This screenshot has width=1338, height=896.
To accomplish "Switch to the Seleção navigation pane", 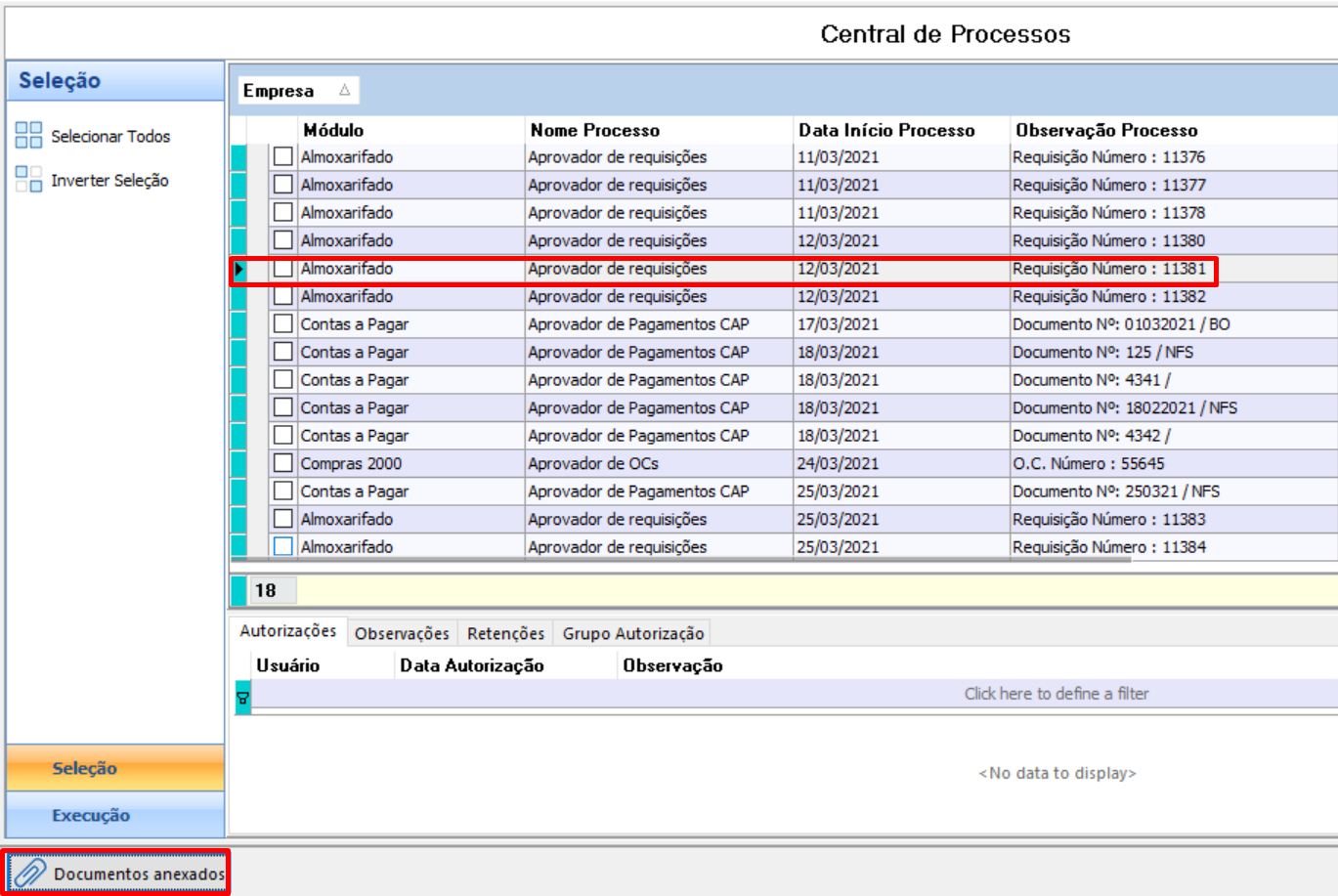I will pos(115,768).
